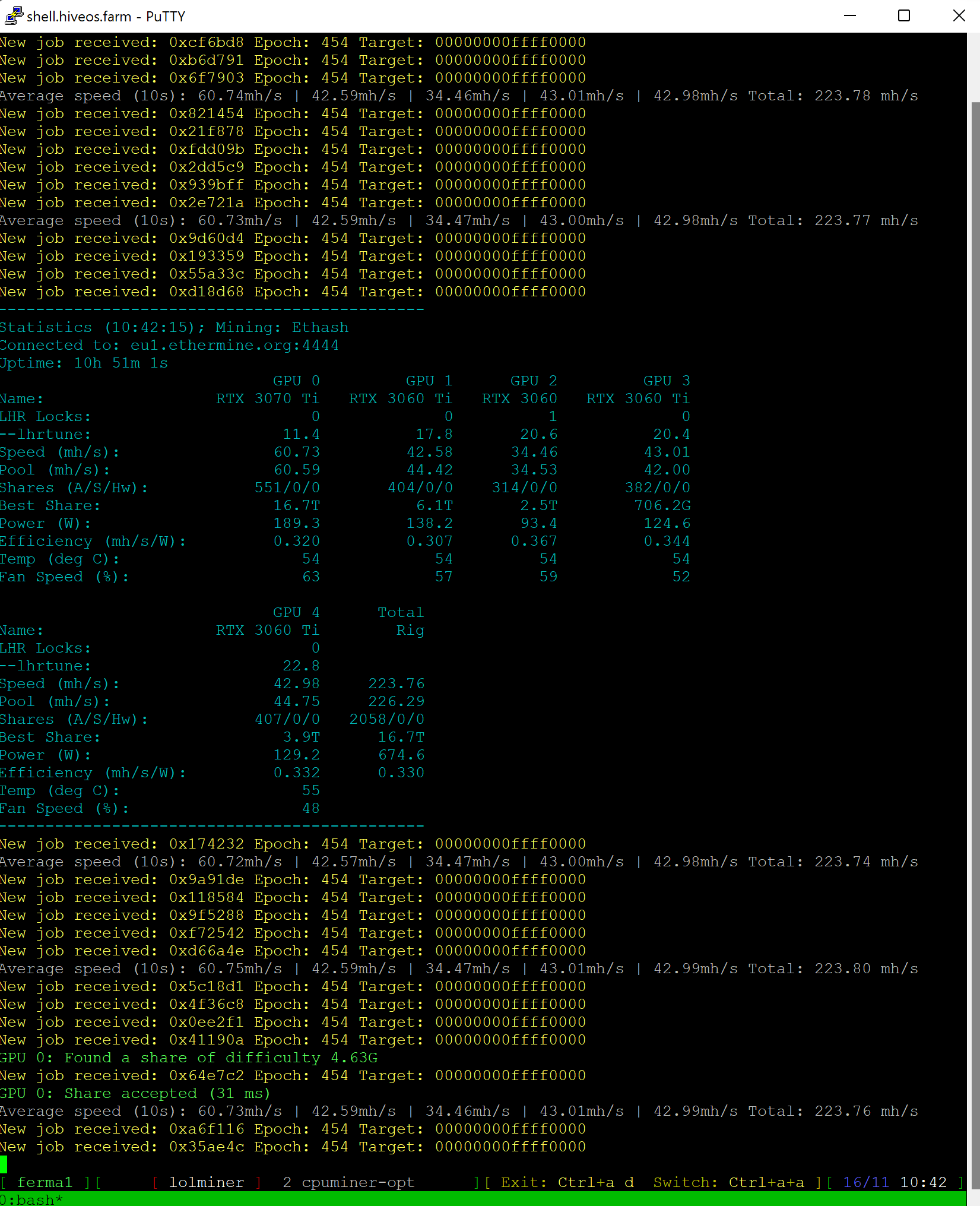980x1206 pixels.
Task: Click the 'GPU 4' column header
Action: click(296, 612)
